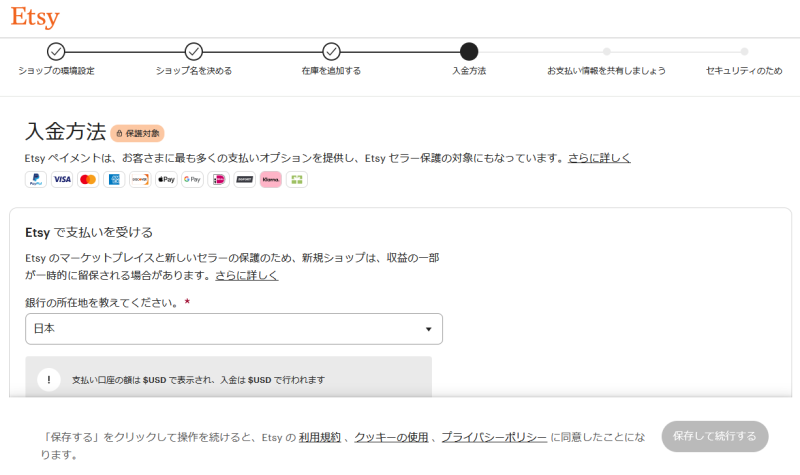
Task: Click the 銀行の所在地を教えてください label
Action: (102, 303)
